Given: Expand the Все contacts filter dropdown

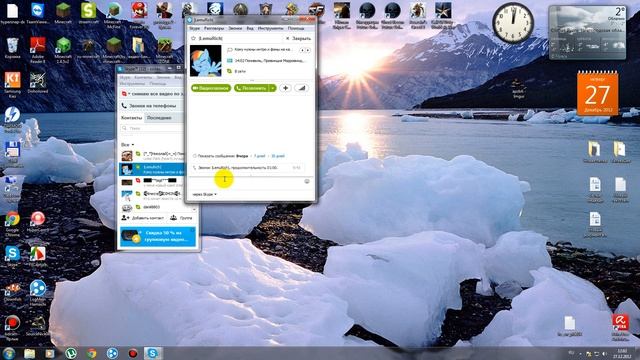Looking at the screenshot, I should [x=127, y=145].
